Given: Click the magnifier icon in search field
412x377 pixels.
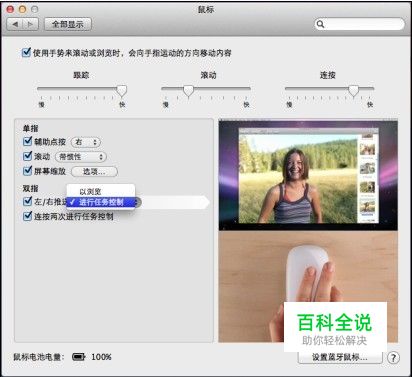Looking at the screenshot, I should pos(320,24).
